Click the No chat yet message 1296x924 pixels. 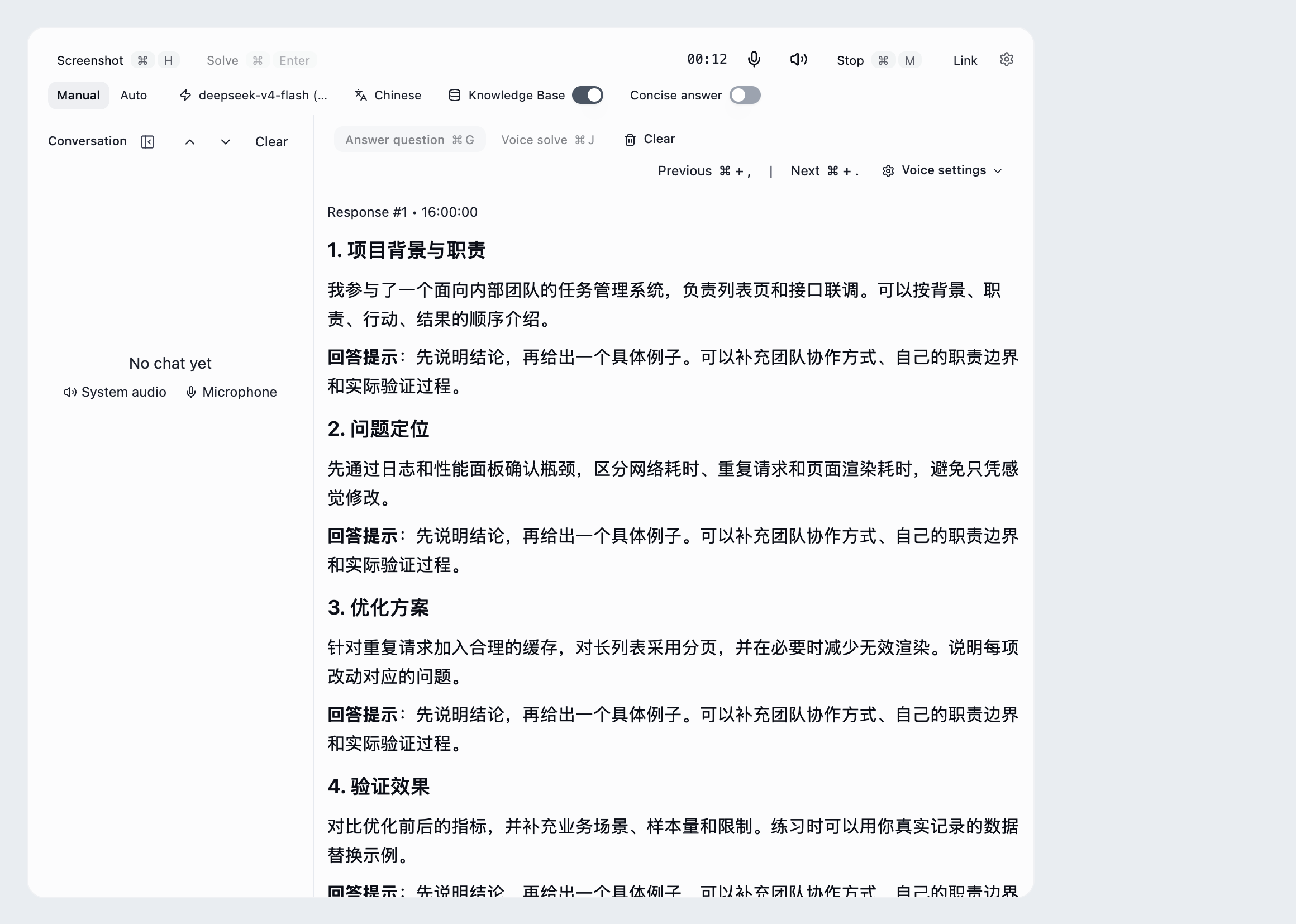coord(170,363)
